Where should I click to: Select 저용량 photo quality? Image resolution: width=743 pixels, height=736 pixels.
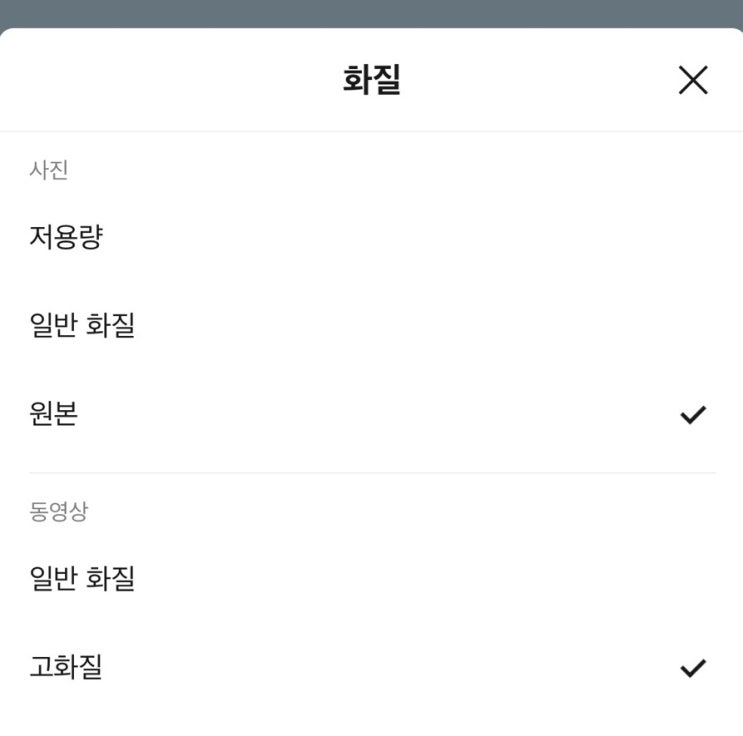pos(66,238)
